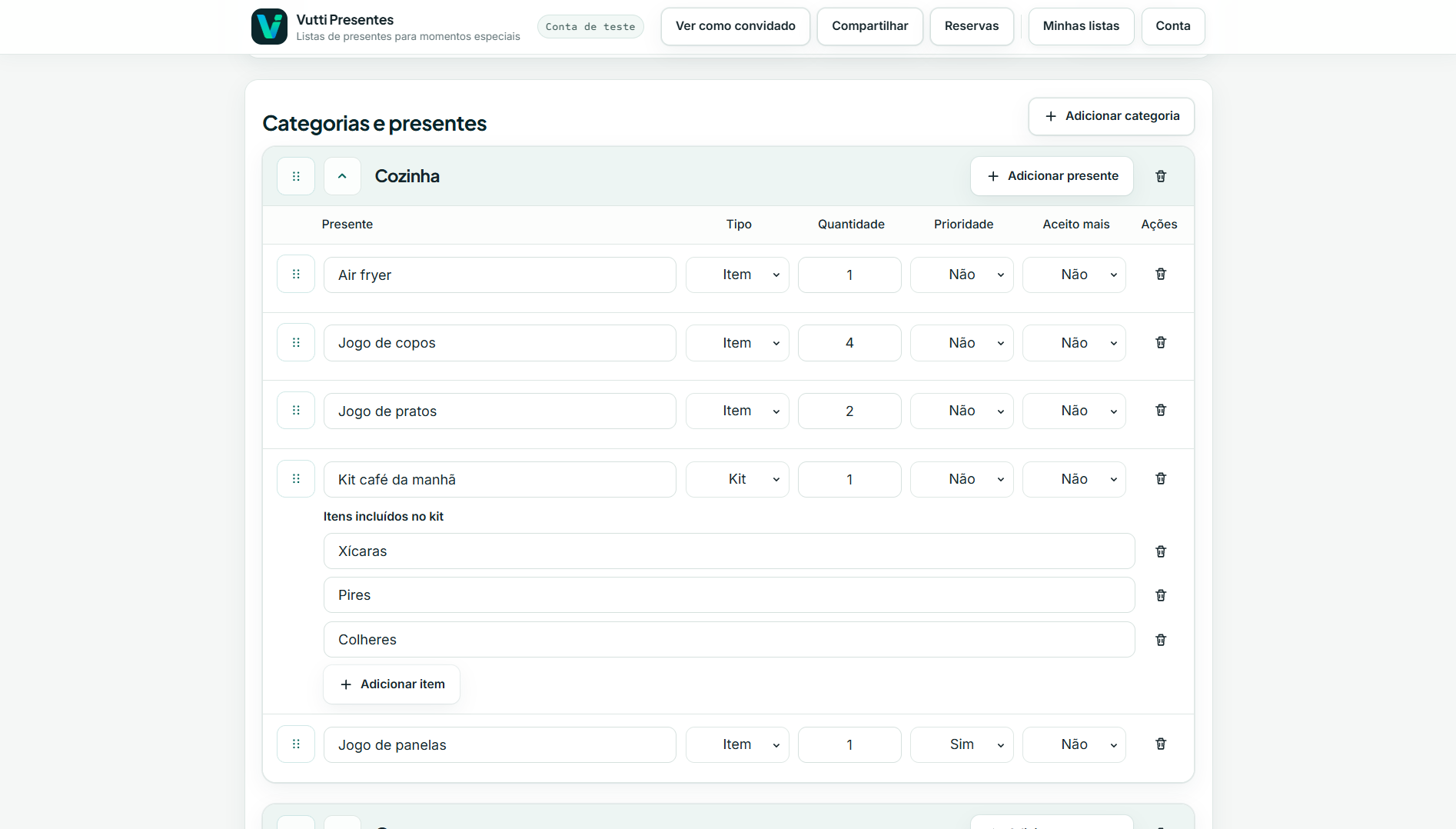
Task: Click Adicionar presente in Cozinha
Action: 1052,176
